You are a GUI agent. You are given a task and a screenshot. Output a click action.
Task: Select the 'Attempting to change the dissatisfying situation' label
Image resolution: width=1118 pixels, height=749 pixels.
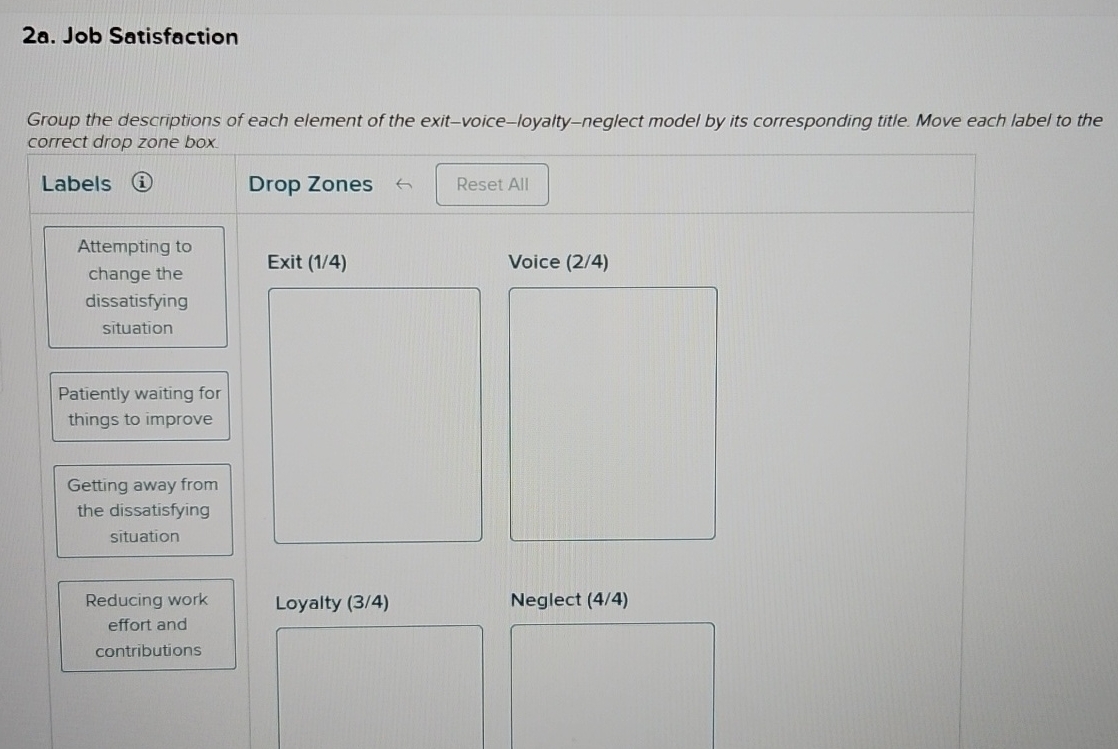(x=138, y=287)
